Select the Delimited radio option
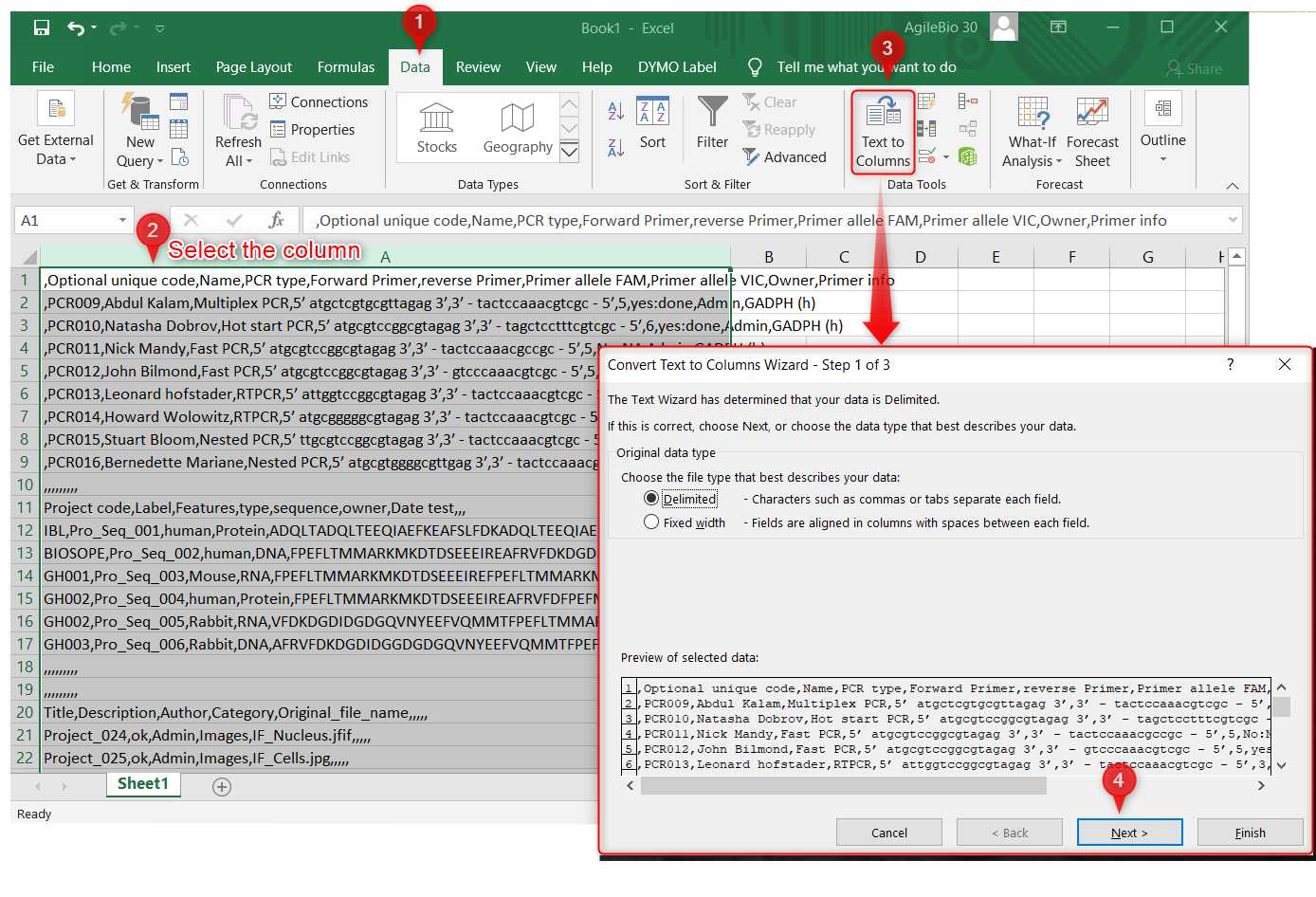 click(651, 498)
